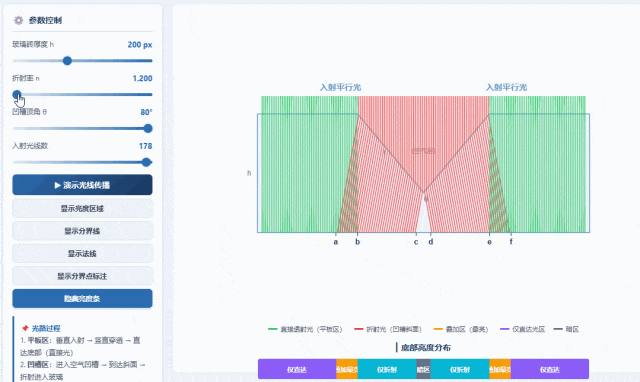Click the 凹槽顶角 θ label
Screen dimensions: 640x382
point(29,112)
